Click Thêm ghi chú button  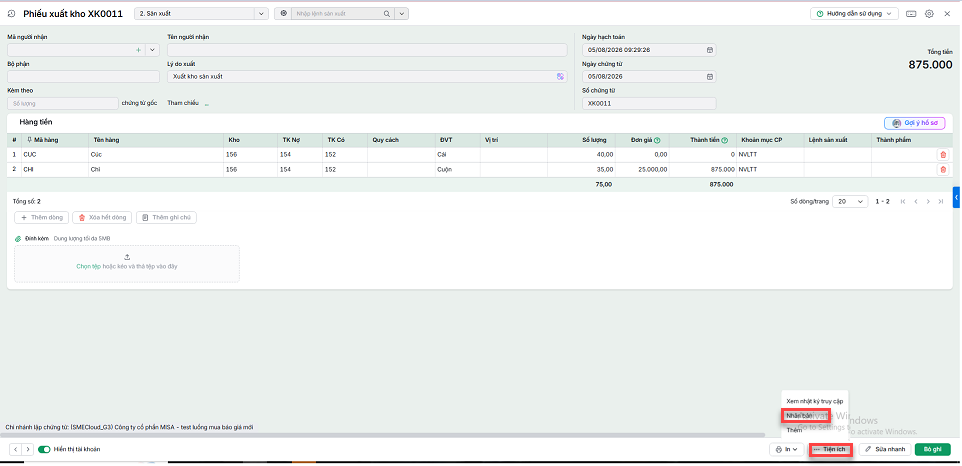click(166, 218)
